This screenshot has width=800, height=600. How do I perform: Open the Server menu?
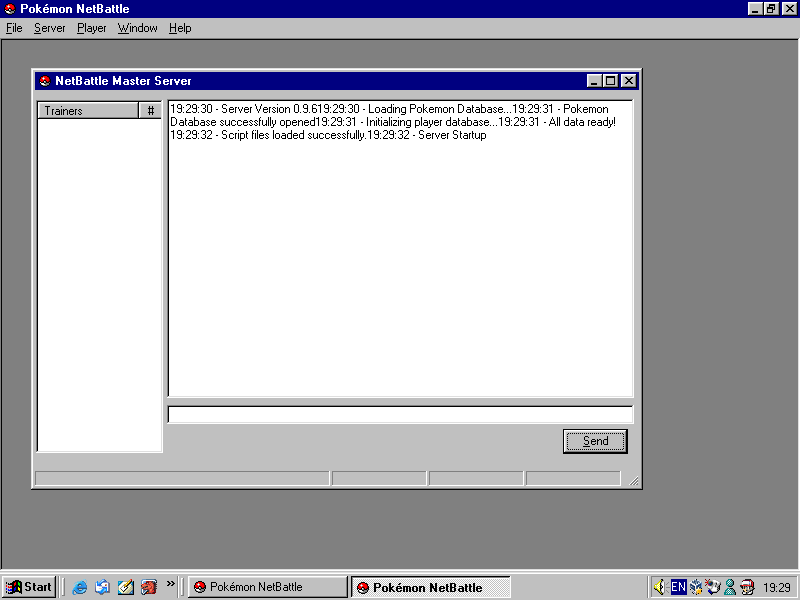(49, 28)
